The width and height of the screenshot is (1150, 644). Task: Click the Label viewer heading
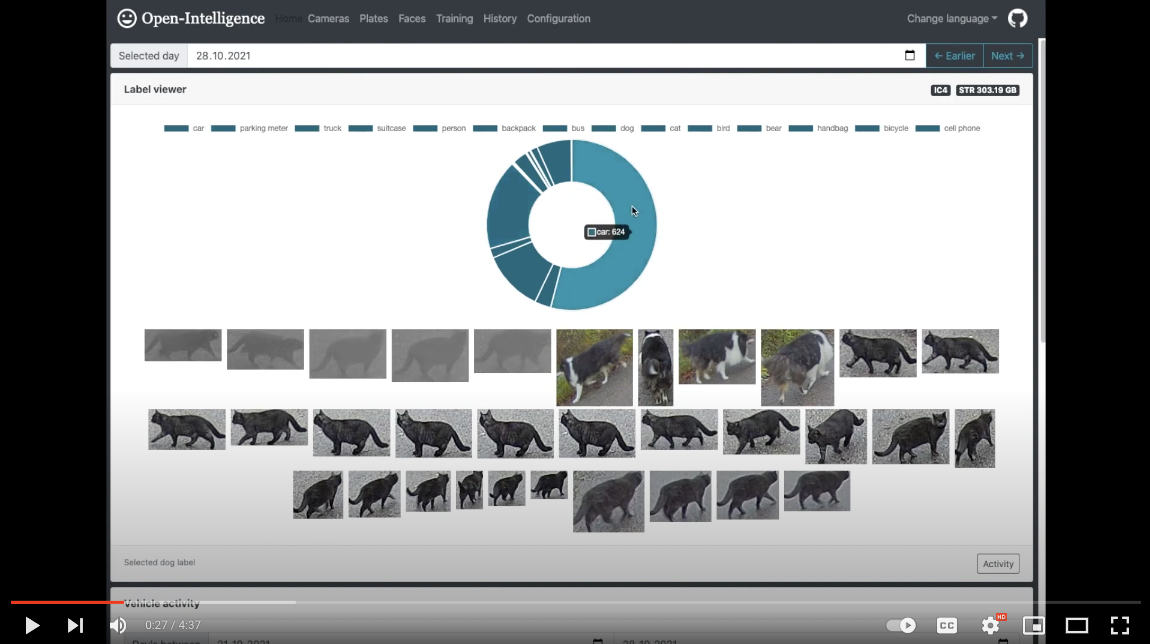point(155,89)
